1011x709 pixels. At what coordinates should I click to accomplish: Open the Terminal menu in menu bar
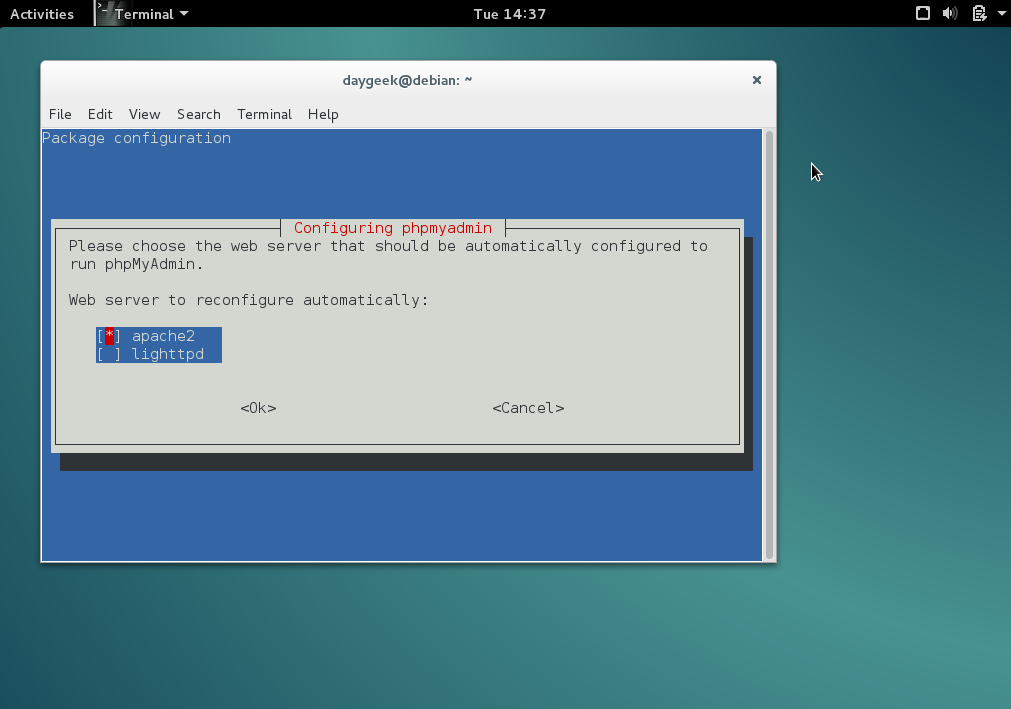click(x=264, y=114)
